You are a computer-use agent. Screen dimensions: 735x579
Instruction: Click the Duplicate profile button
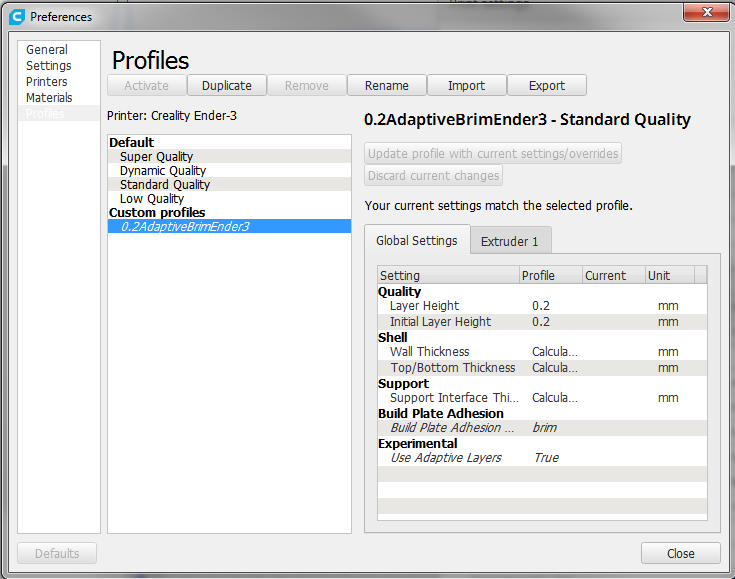click(227, 86)
